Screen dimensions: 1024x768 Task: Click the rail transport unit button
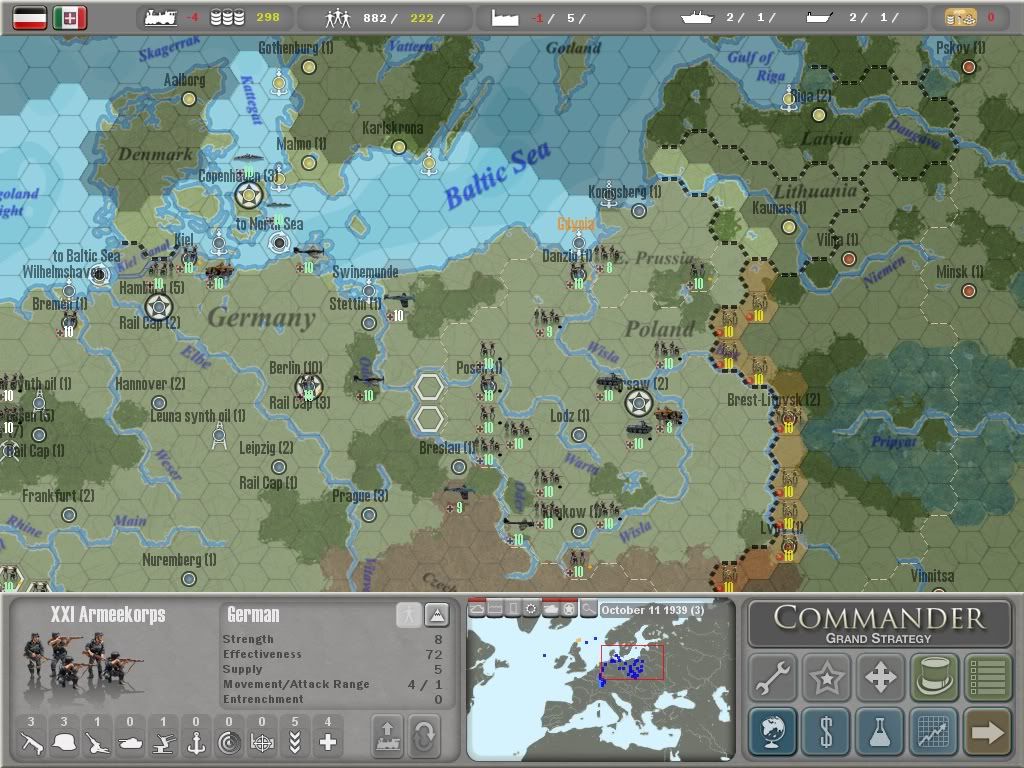387,735
